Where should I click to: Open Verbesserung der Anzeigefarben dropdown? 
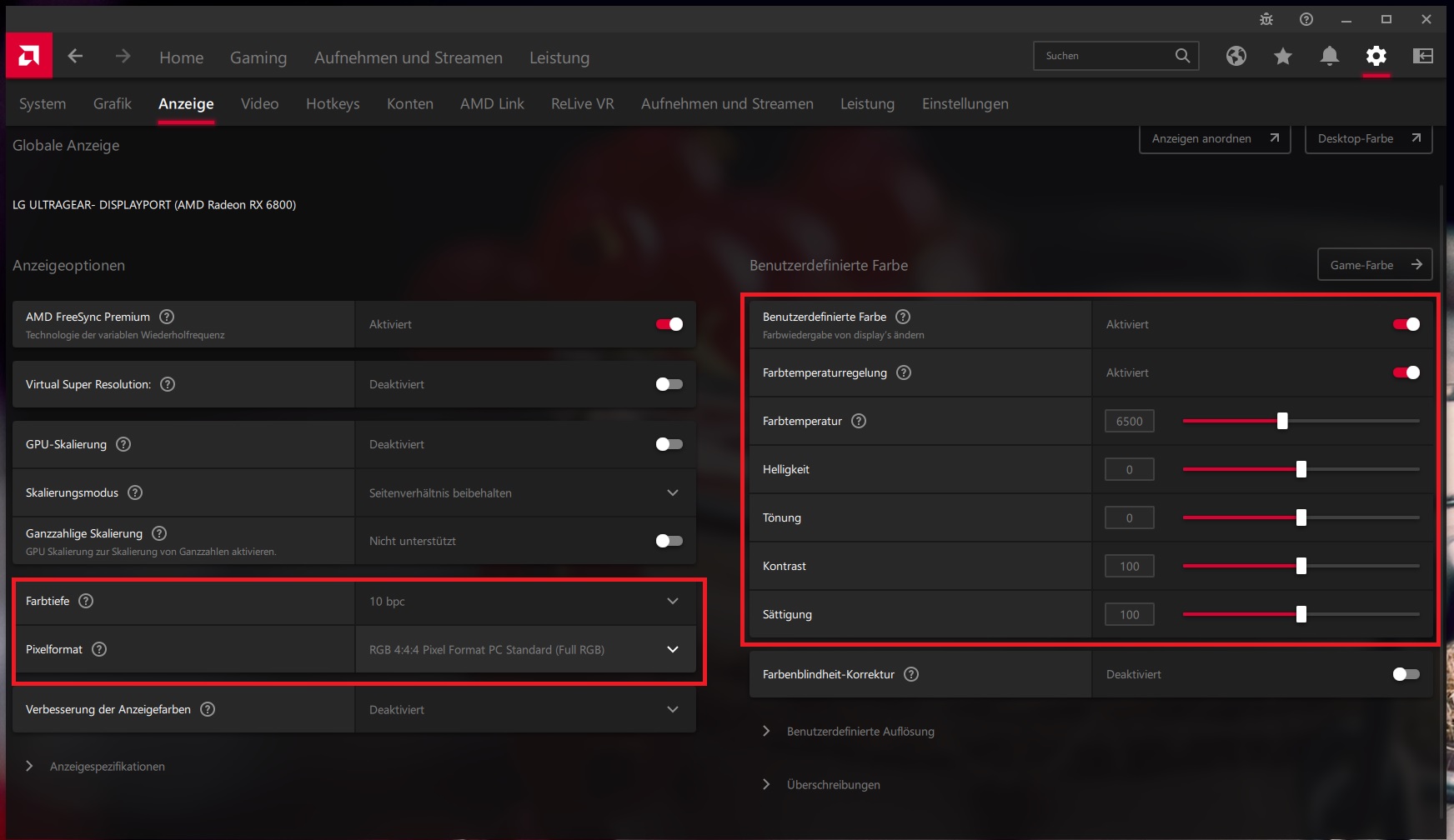click(525, 709)
